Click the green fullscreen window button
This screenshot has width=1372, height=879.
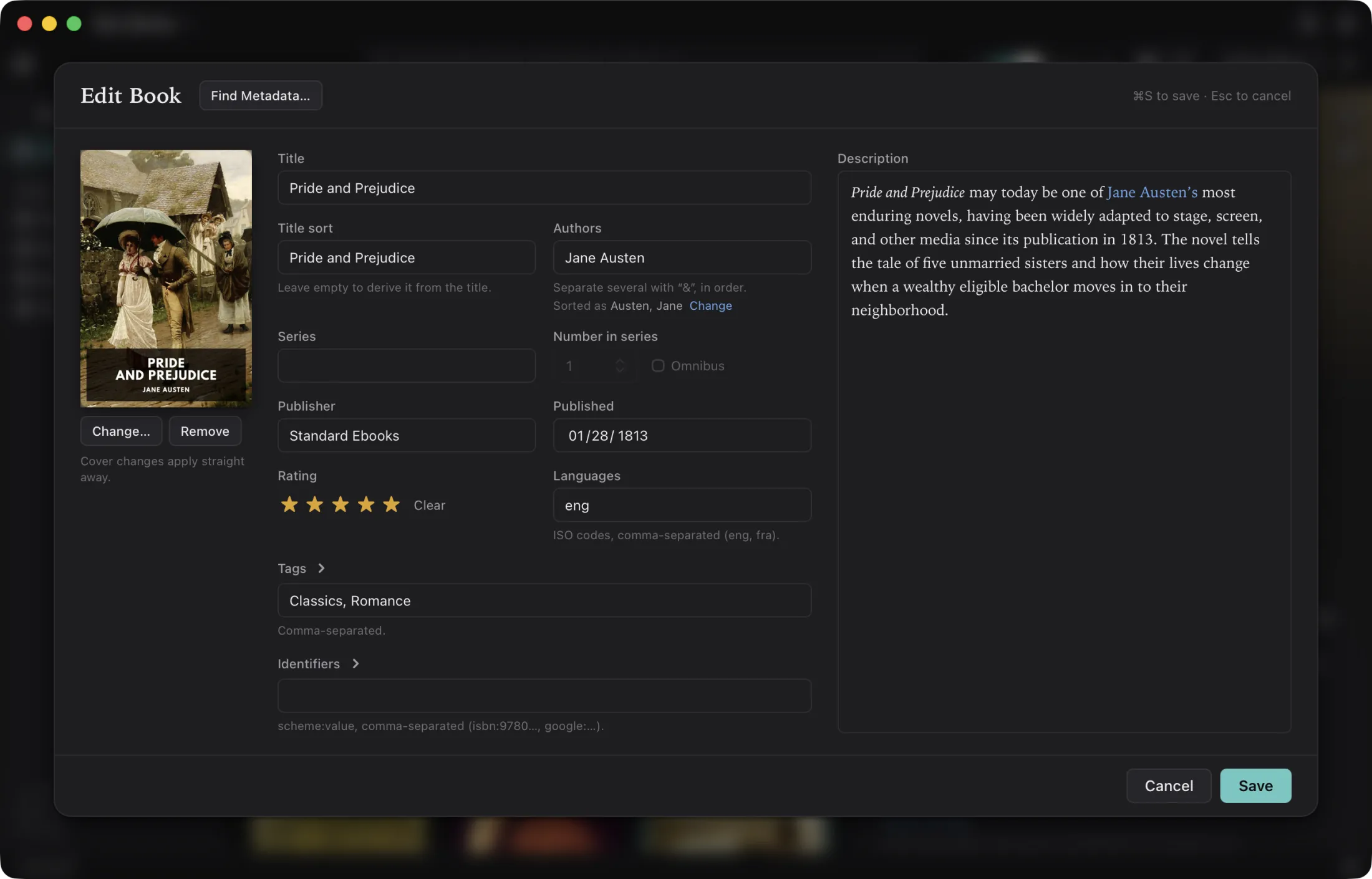[x=74, y=24]
